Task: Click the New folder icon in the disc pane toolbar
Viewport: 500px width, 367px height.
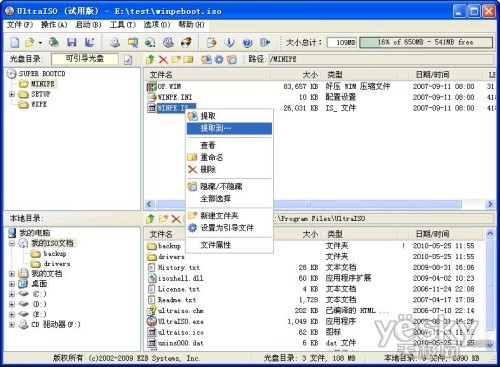Action: 176,59
